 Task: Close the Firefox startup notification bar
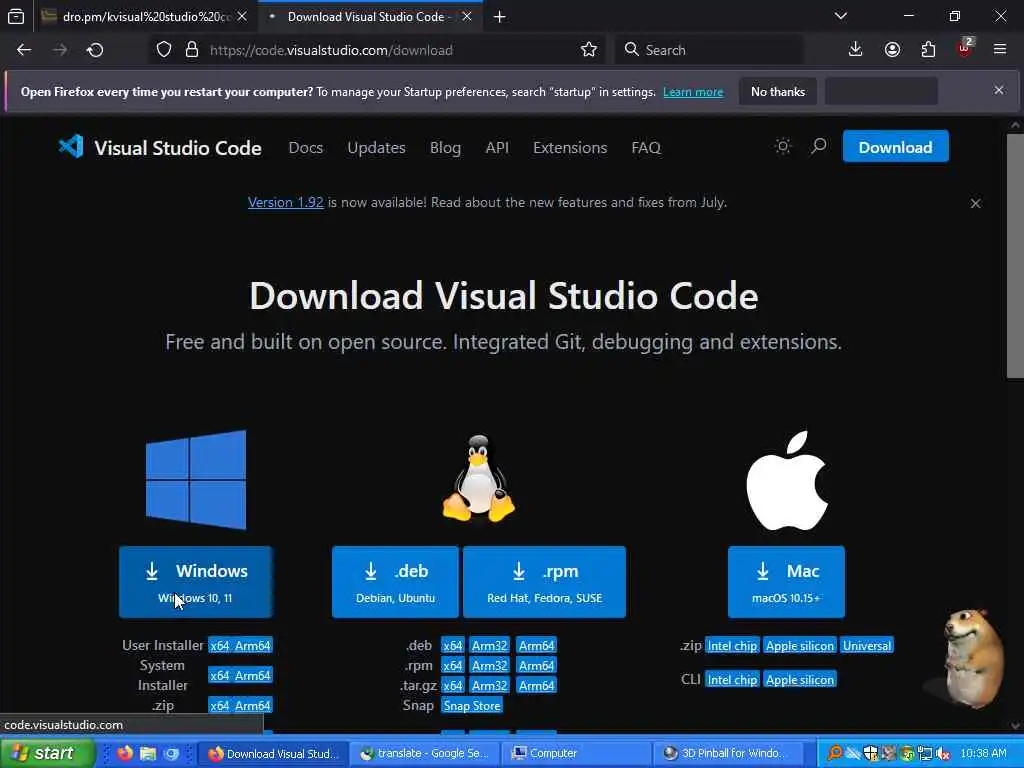pyautogui.click(x=999, y=91)
